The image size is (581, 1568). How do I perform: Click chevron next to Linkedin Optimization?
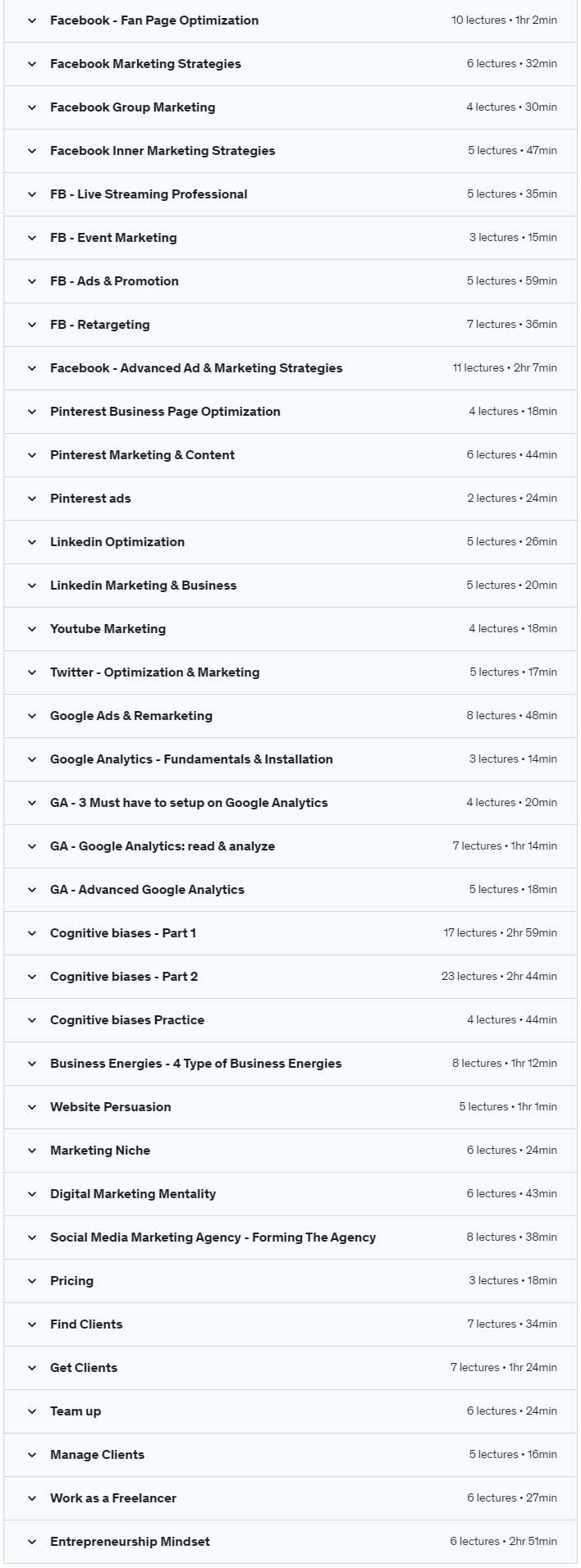32,542
